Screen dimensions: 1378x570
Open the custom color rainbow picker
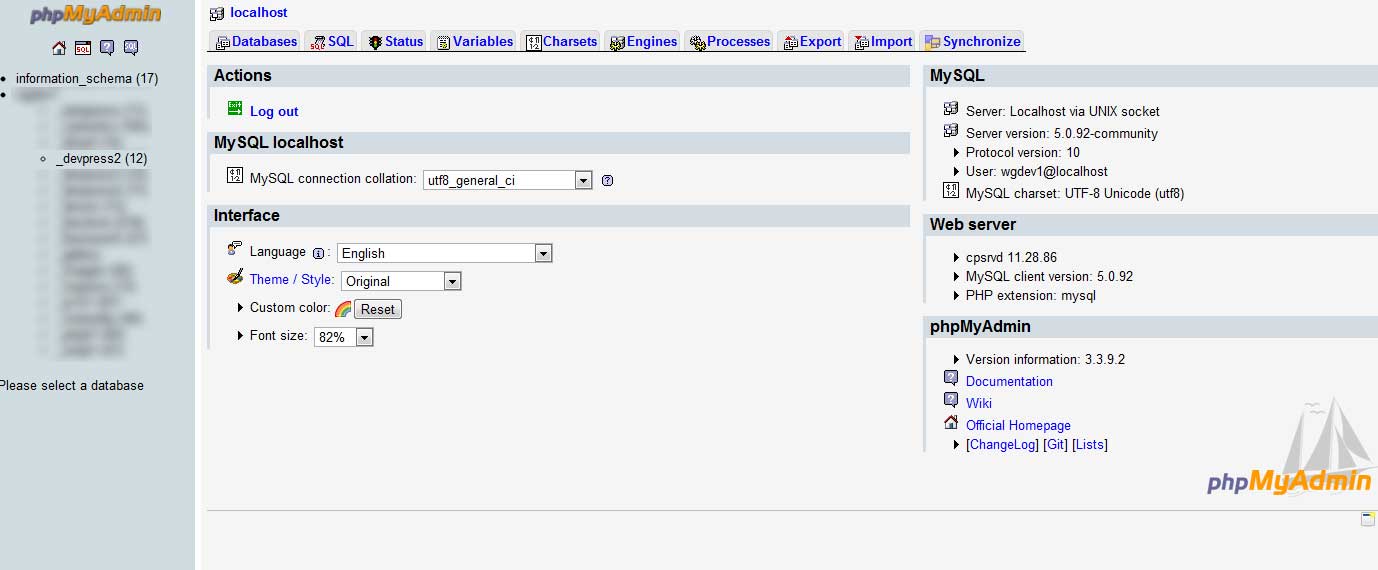tap(343, 309)
